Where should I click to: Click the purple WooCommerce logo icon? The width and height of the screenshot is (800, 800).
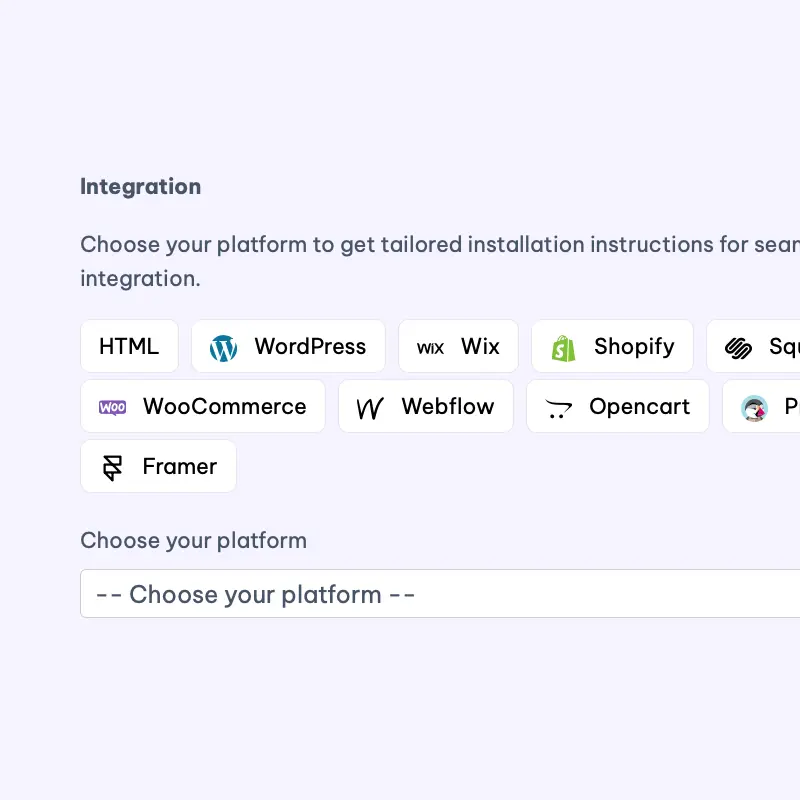112,407
